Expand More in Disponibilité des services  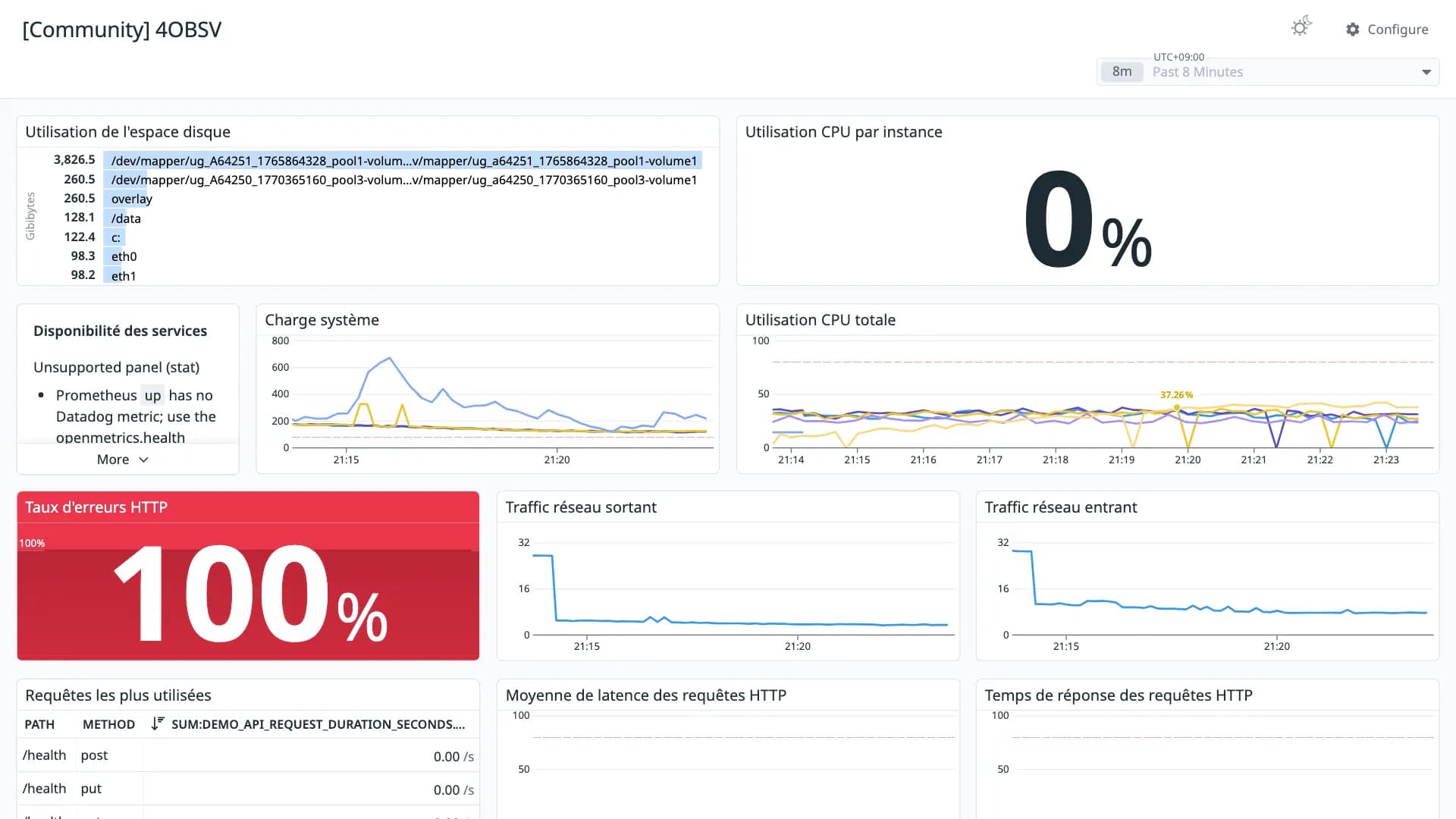pyautogui.click(x=123, y=460)
